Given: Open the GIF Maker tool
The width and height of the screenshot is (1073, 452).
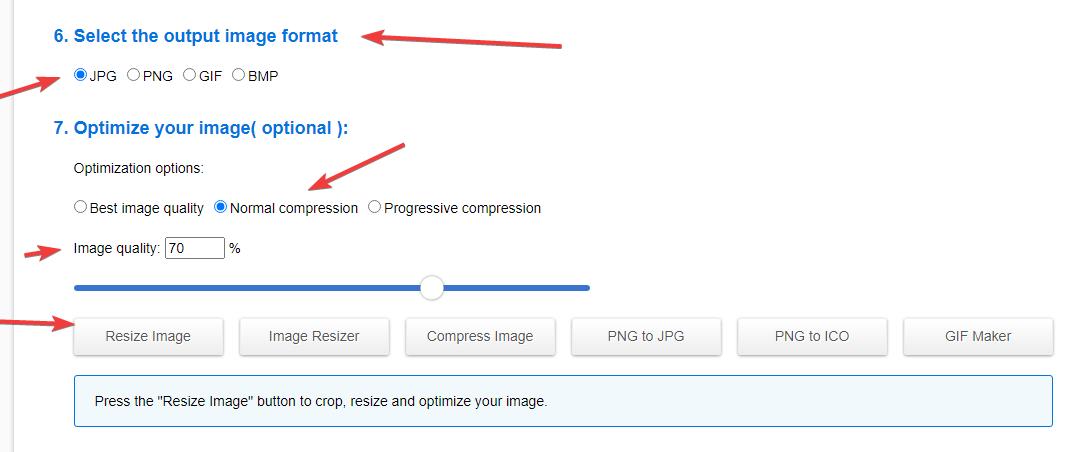Looking at the screenshot, I should pyautogui.click(x=978, y=336).
